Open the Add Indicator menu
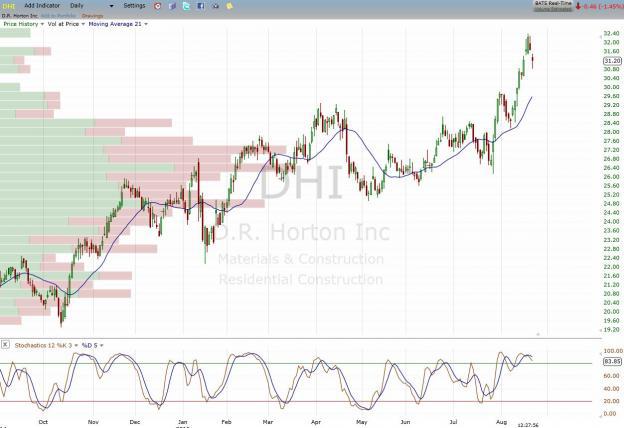Screen dimensions: 624x428 42,6
